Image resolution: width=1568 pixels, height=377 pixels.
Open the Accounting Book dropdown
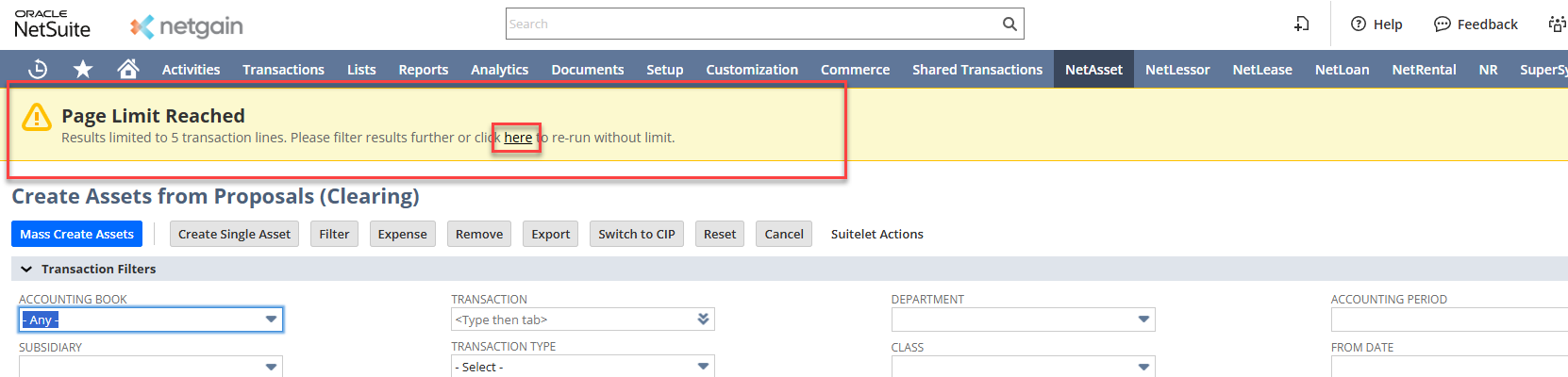click(271, 320)
